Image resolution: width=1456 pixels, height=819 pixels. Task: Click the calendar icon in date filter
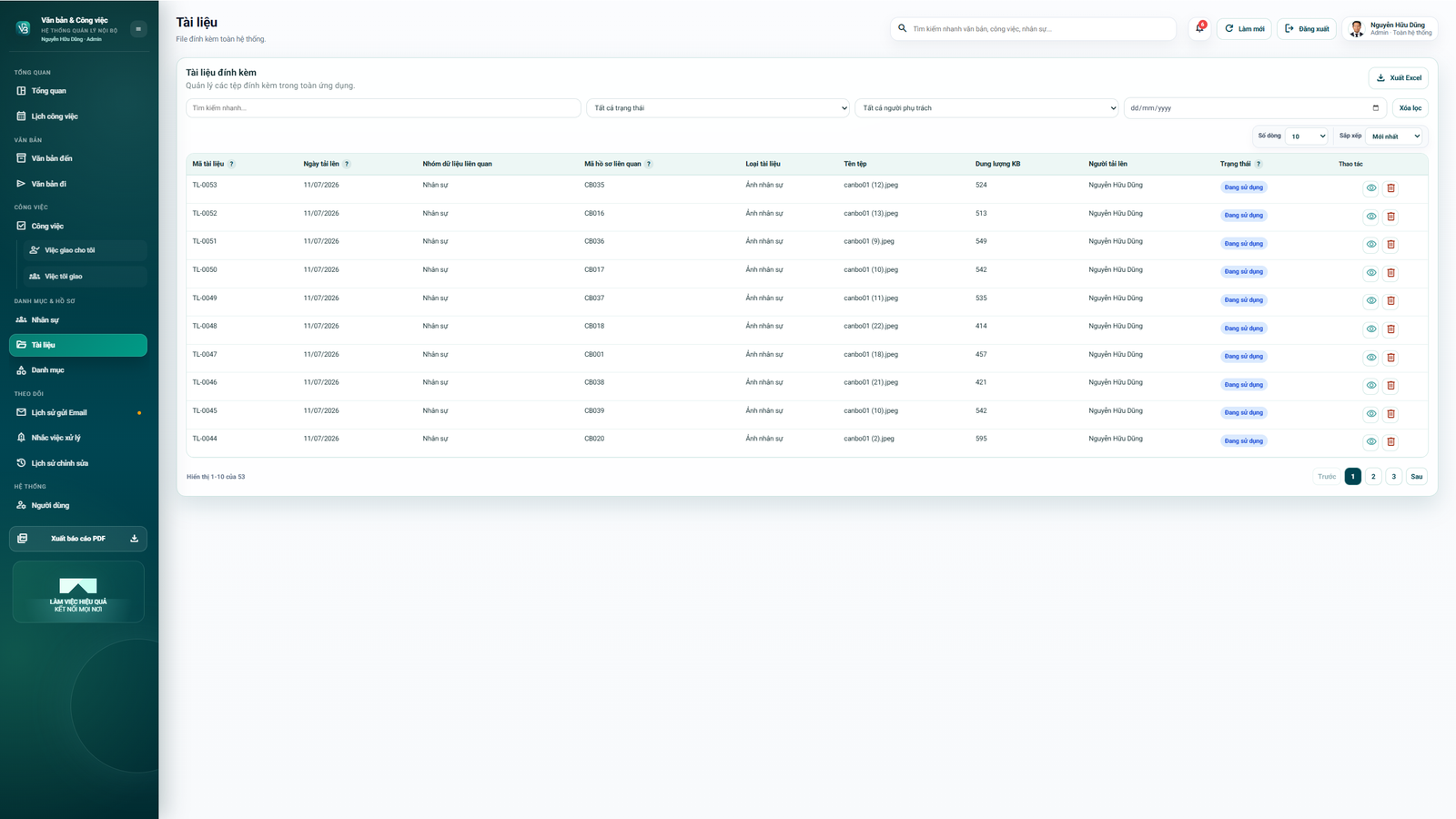1375,108
